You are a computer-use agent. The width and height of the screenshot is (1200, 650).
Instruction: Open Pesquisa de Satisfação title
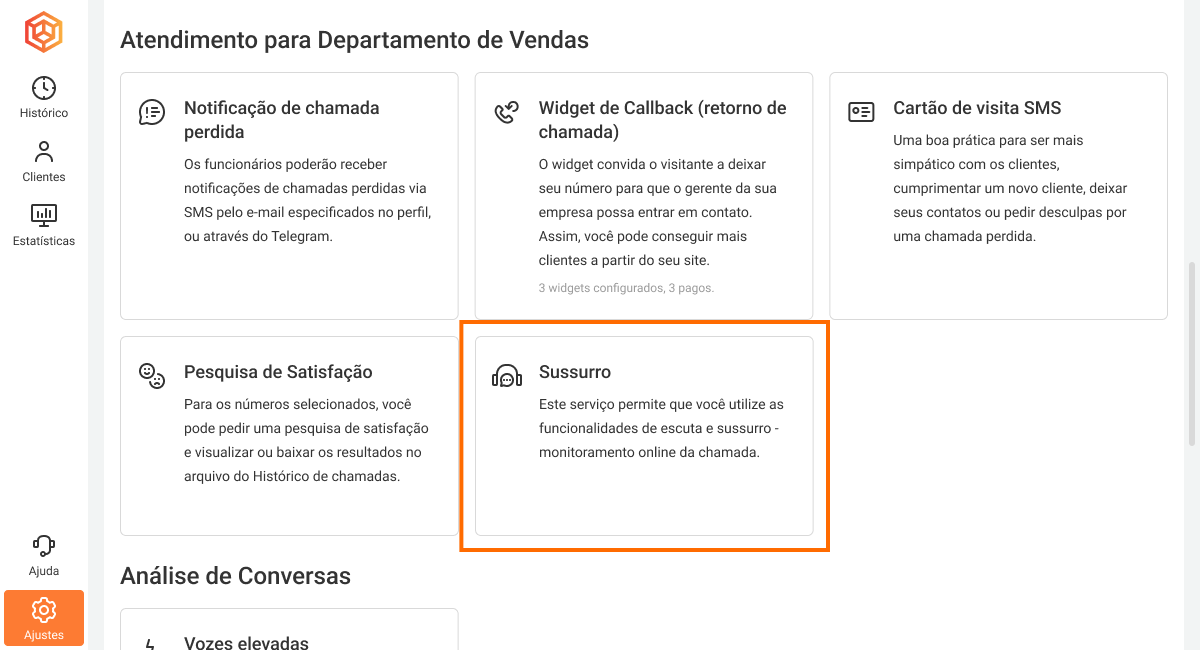(x=277, y=372)
